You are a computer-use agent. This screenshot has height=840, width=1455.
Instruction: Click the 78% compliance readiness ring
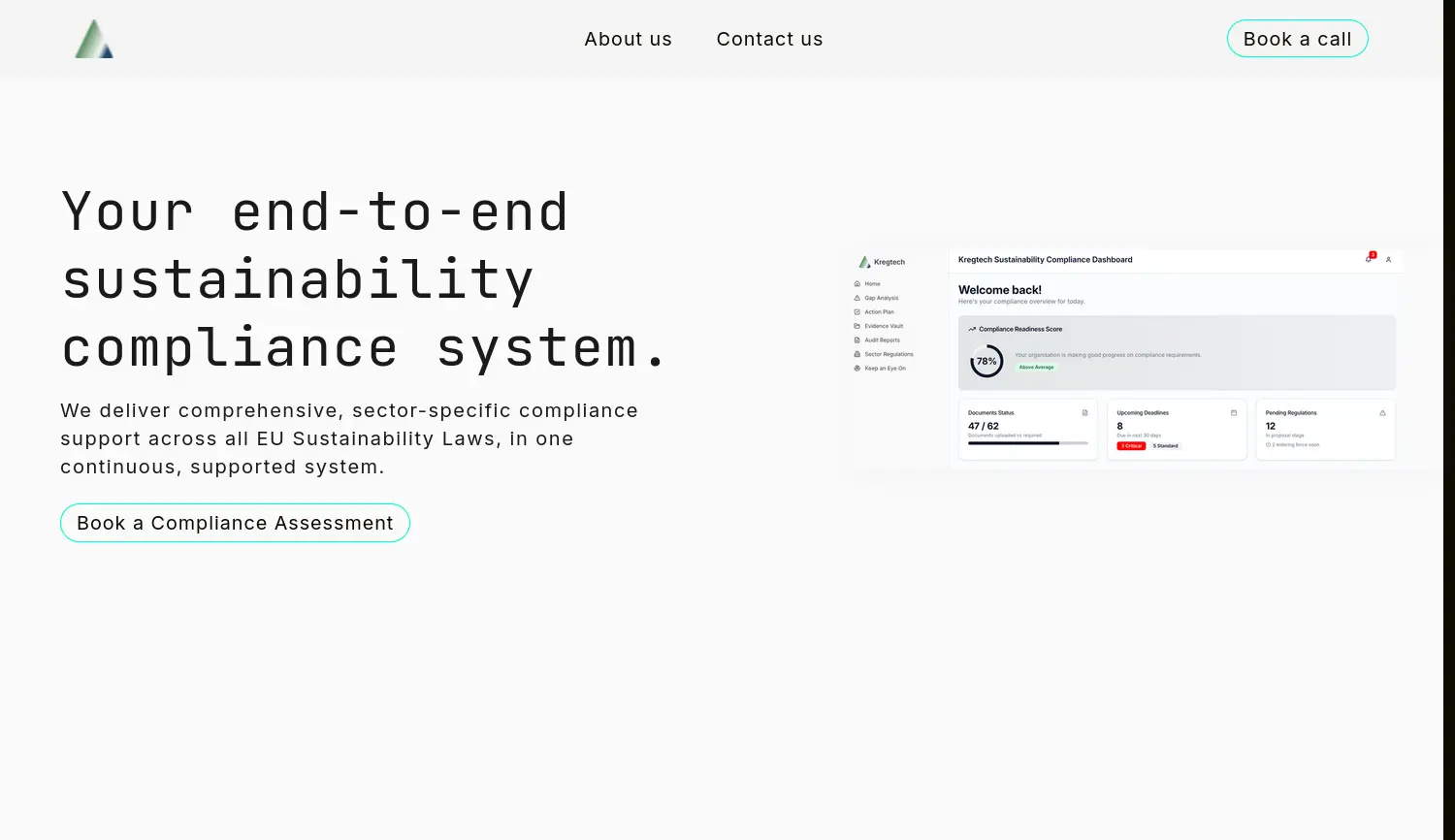986,361
